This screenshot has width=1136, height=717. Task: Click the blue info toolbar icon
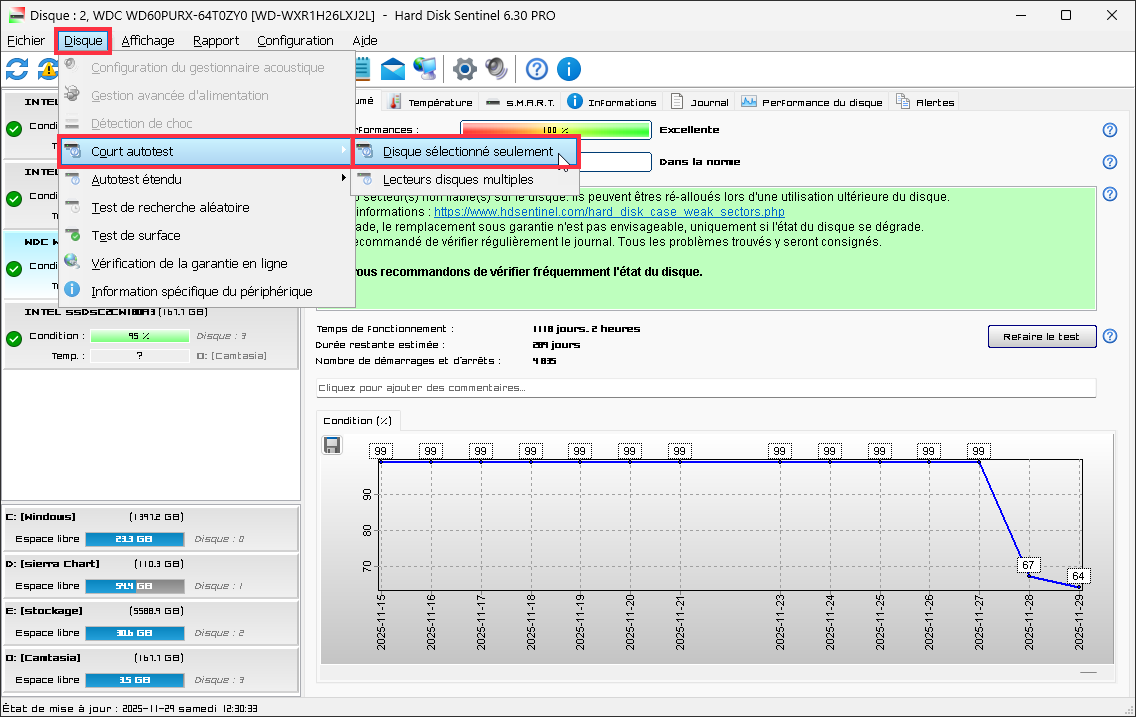click(569, 69)
